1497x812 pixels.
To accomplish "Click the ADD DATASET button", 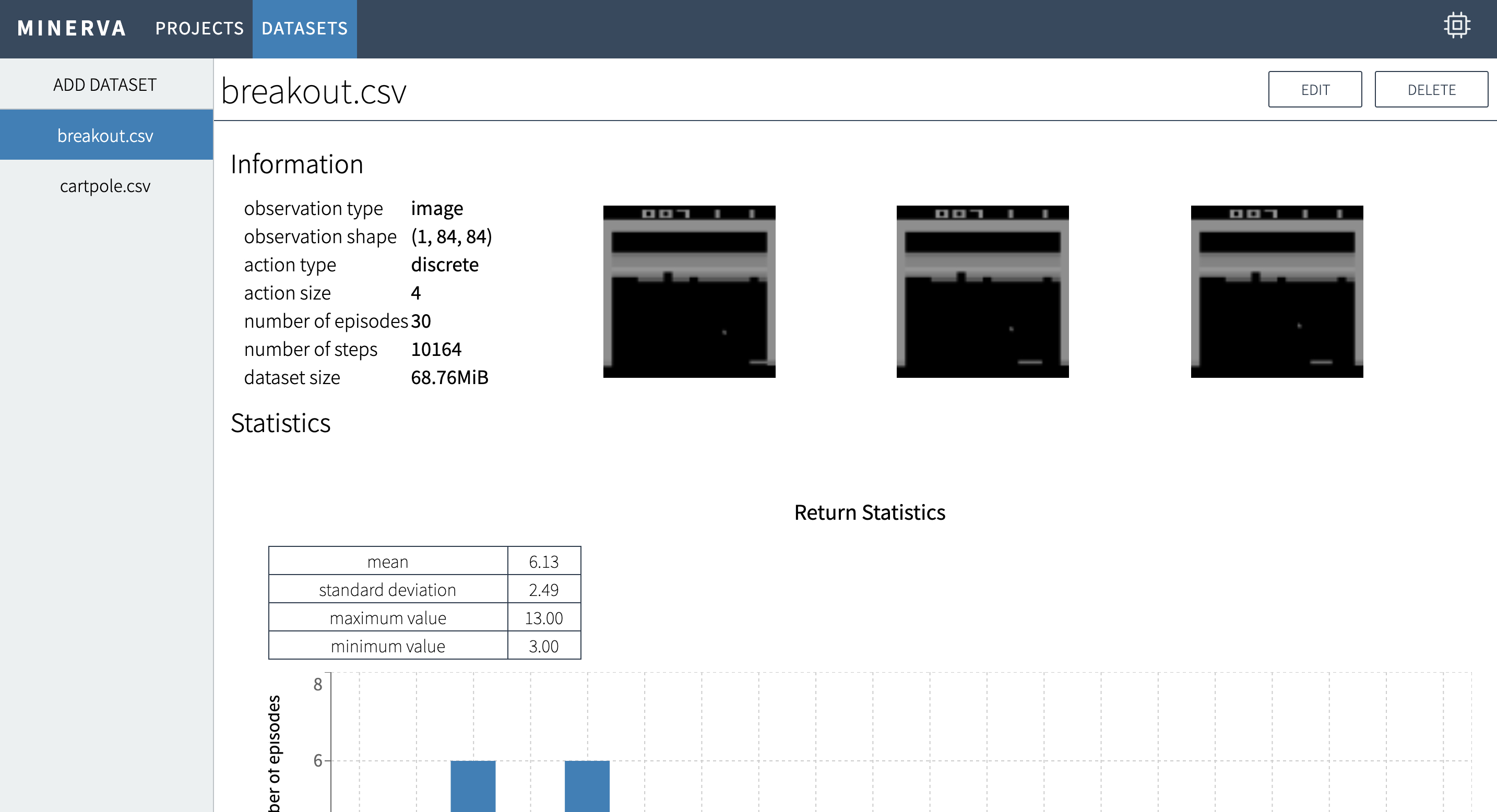I will click(x=105, y=85).
